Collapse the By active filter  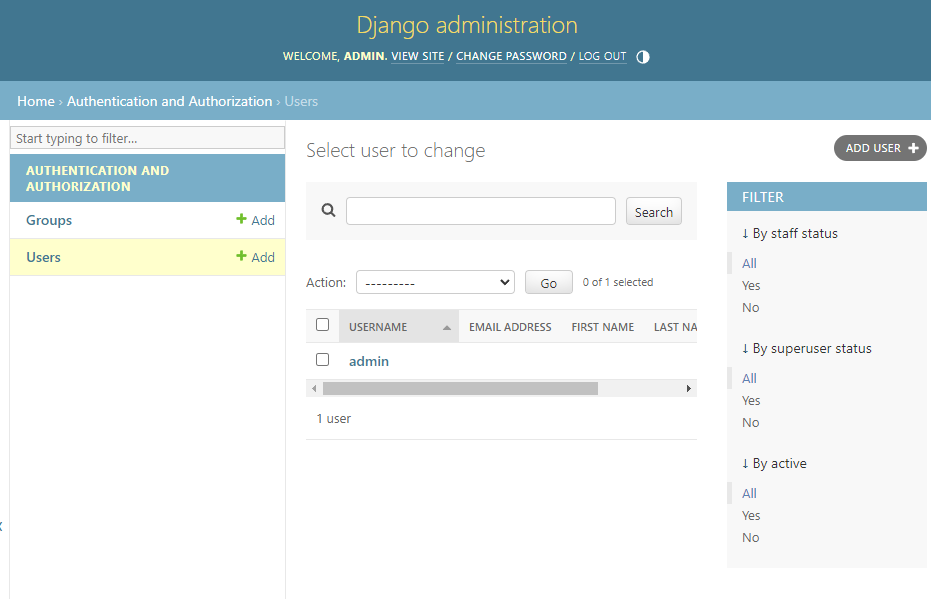coord(774,464)
